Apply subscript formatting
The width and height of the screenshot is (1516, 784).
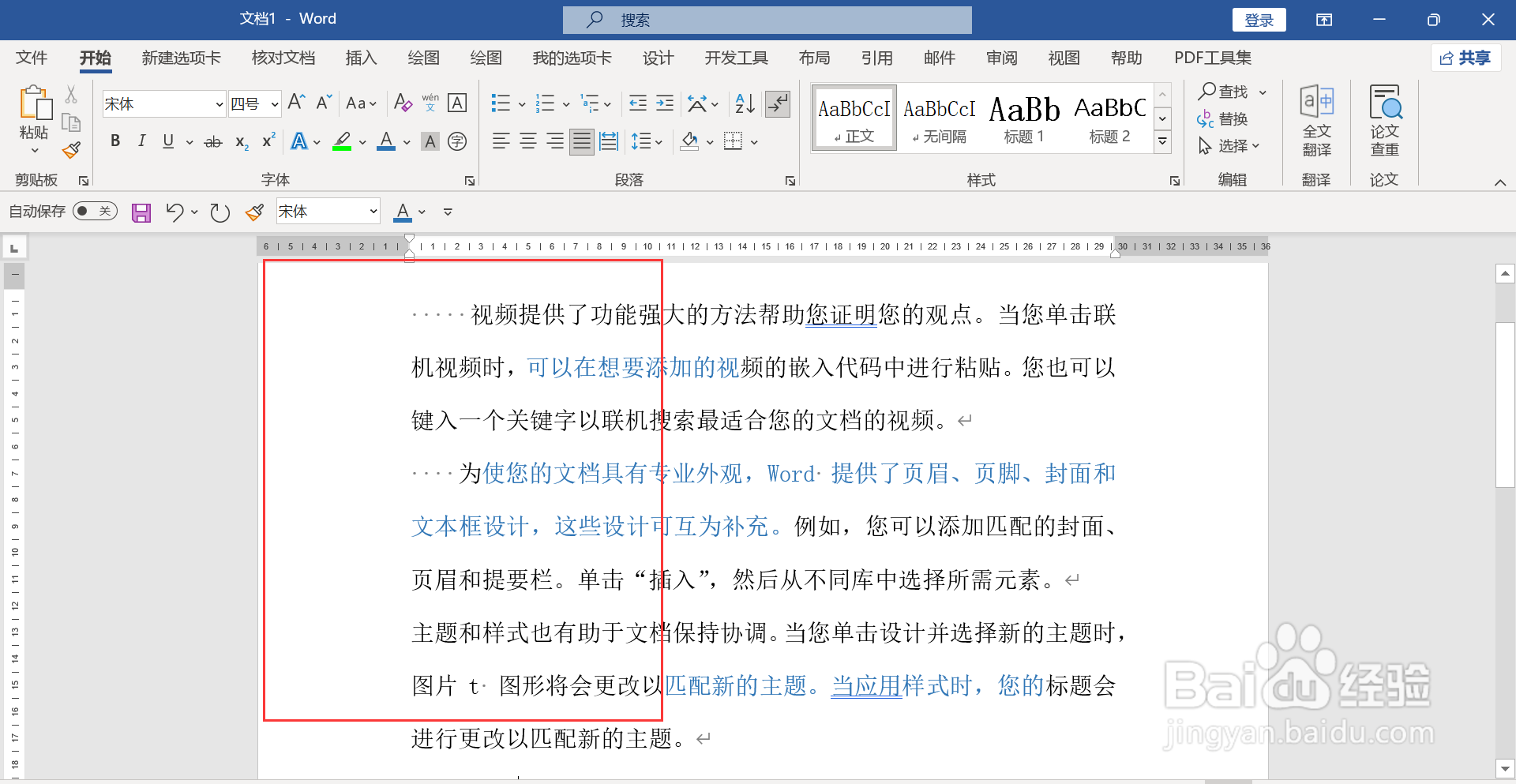click(242, 142)
